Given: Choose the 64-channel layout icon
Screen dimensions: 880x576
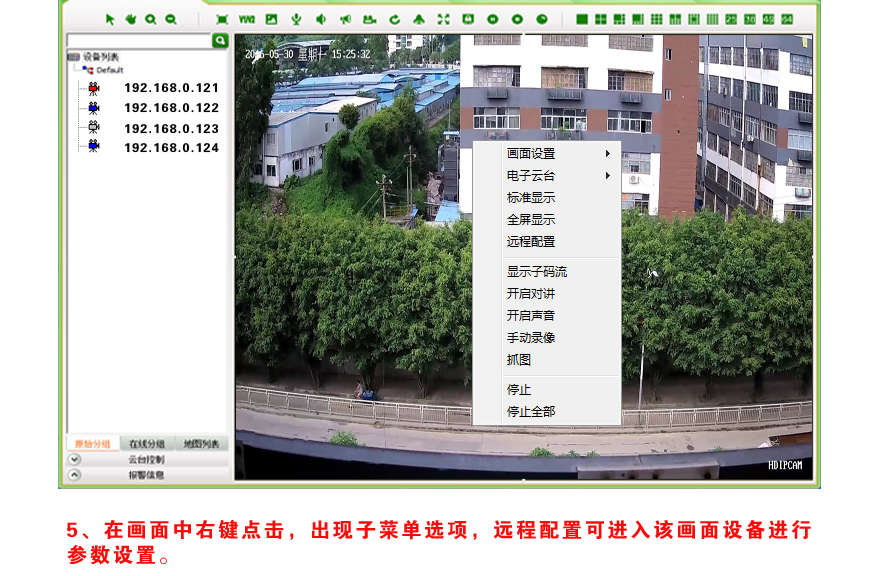Looking at the screenshot, I should pyautogui.click(x=787, y=19).
